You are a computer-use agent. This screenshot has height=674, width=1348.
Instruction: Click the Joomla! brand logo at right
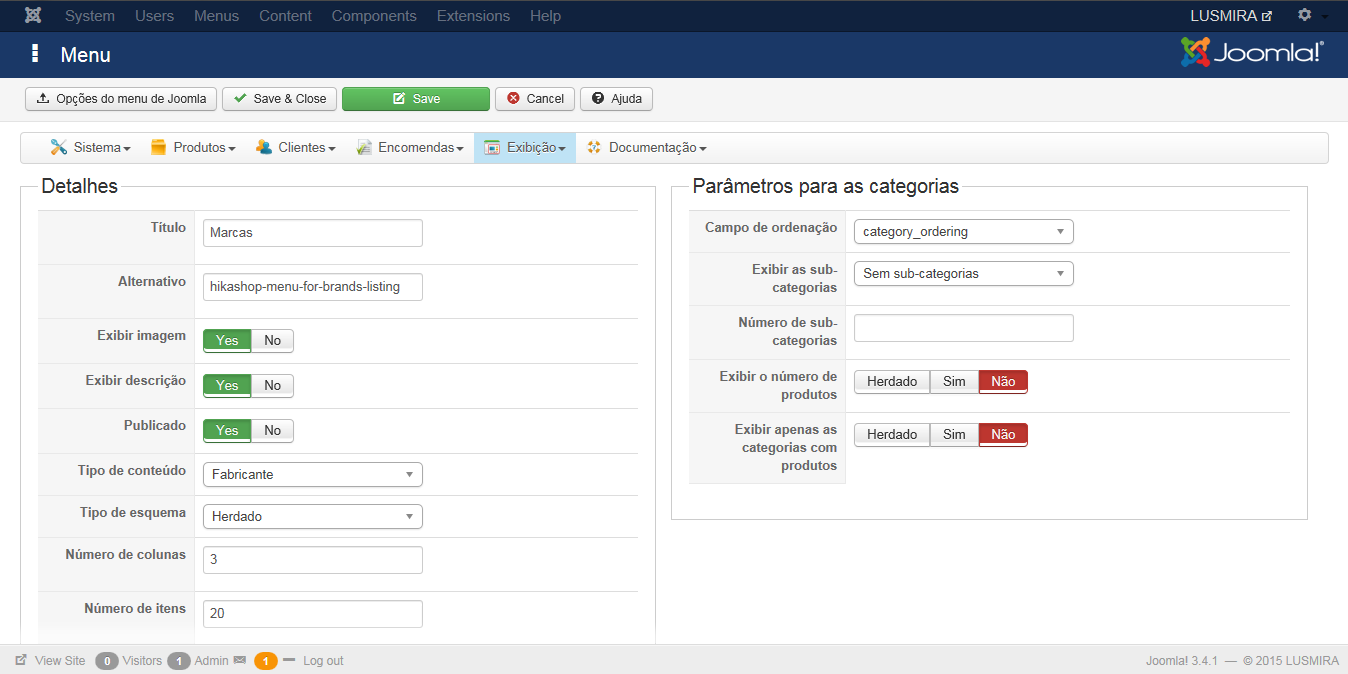click(x=1252, y=53)
